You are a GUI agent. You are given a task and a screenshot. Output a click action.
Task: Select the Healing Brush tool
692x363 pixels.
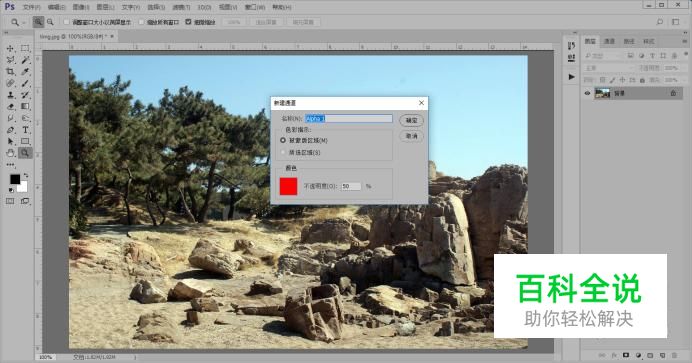[x=11, y=83]
